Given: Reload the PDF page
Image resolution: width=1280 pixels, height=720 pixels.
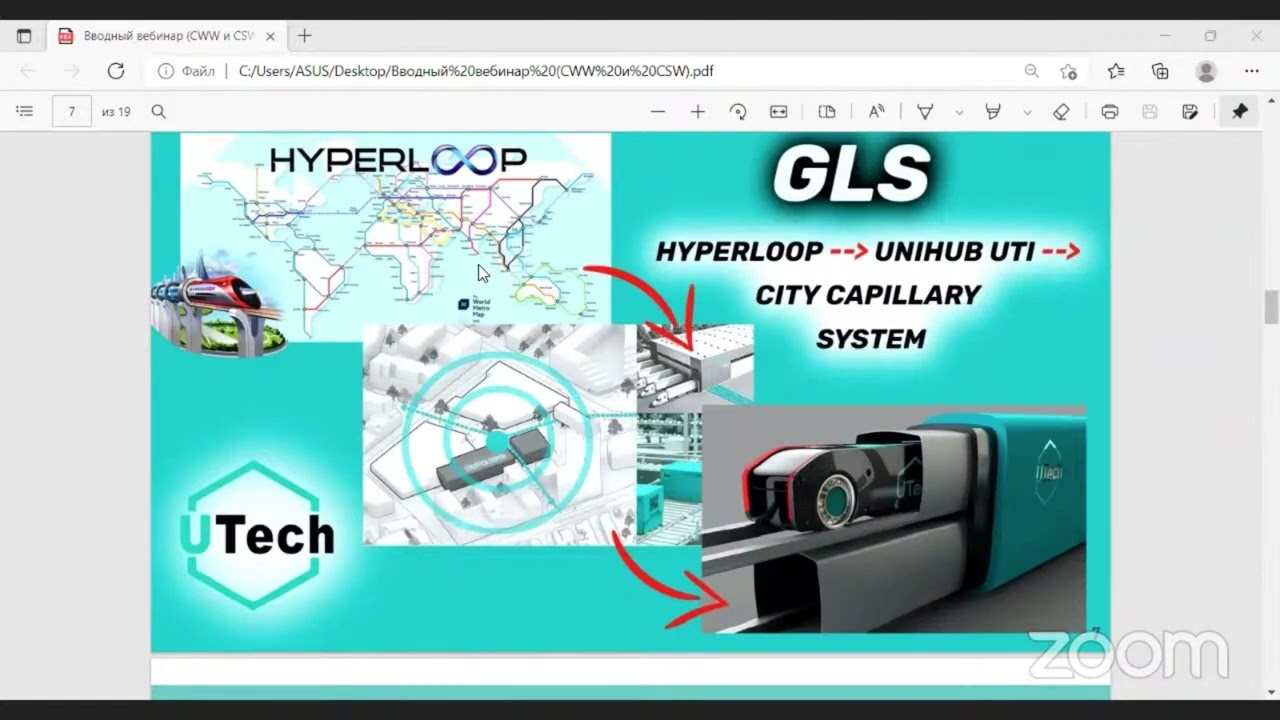Looking at the screenshot, I should (116, 71).
